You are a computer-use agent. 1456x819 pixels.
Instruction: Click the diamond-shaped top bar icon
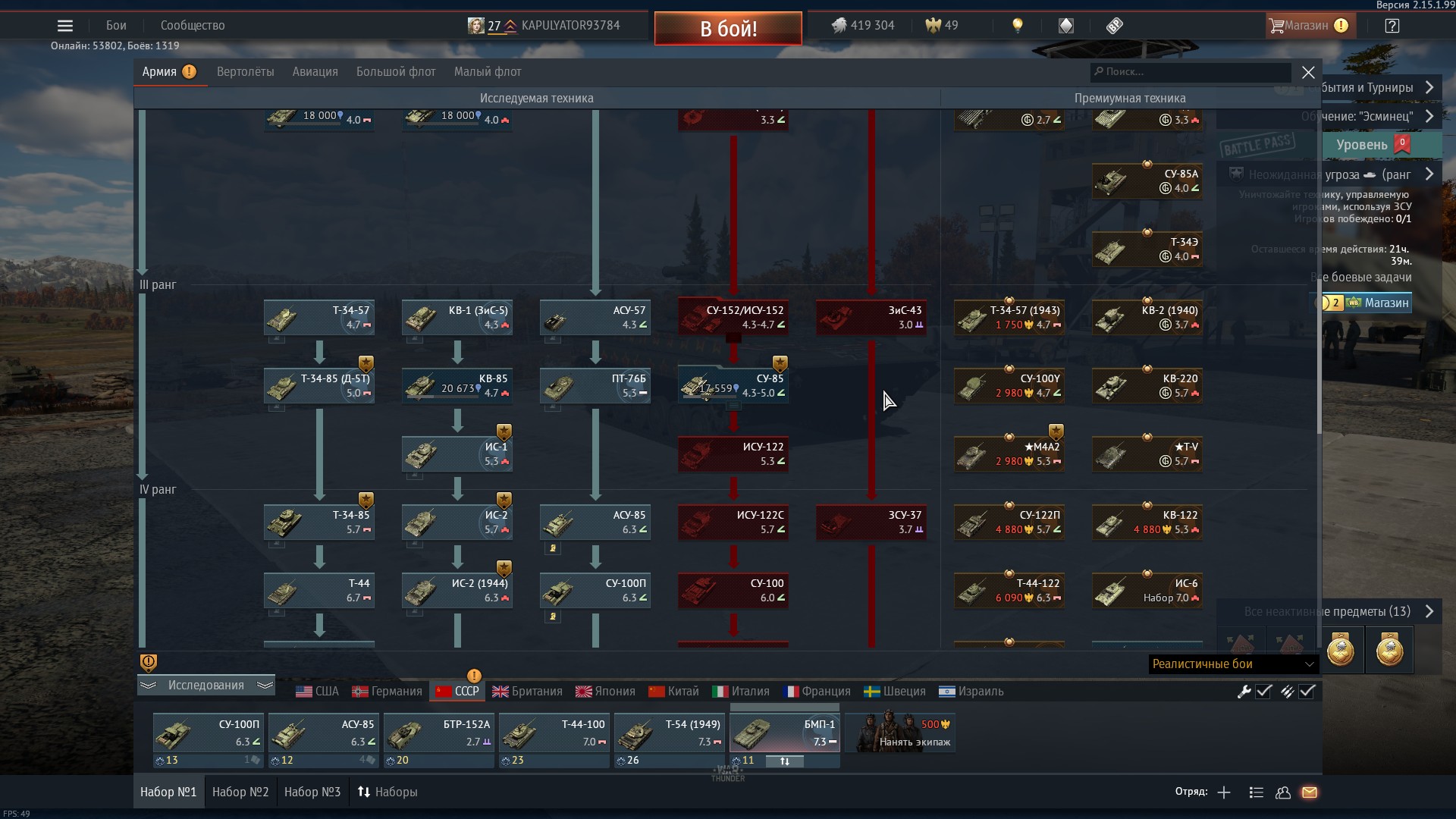coord(1066,26)
